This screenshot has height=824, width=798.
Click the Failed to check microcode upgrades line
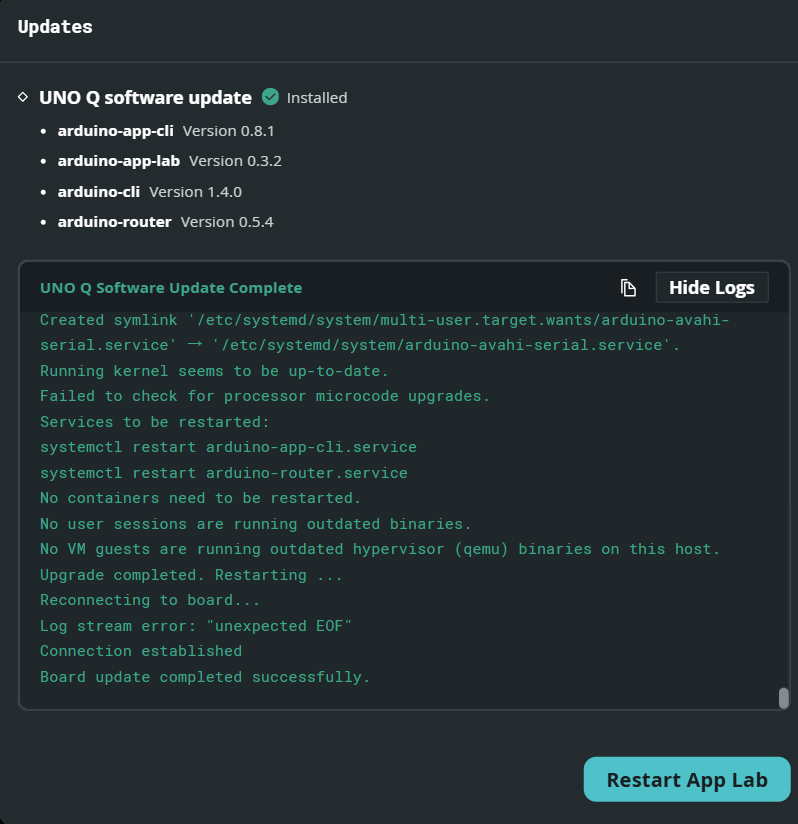point(265,396)
